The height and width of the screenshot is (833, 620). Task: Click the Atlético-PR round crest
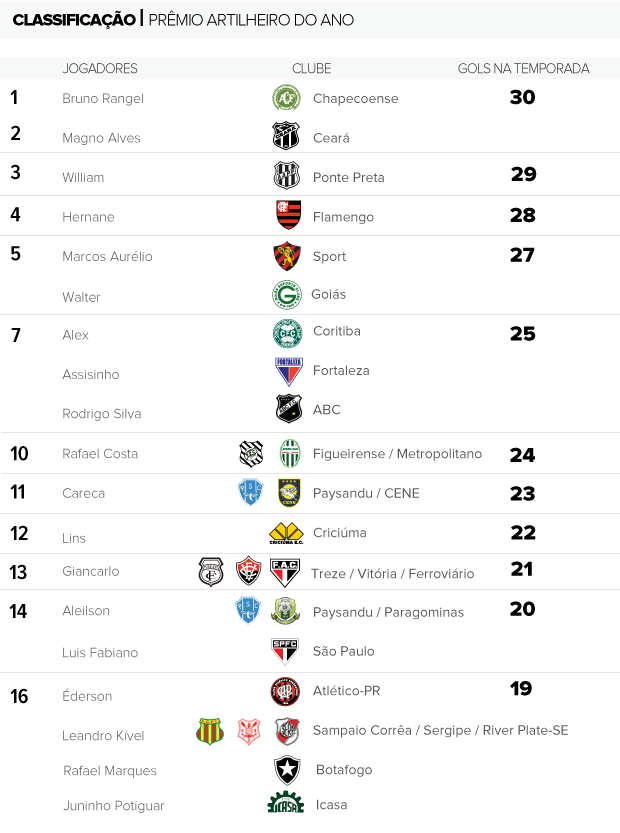(285, 691)
